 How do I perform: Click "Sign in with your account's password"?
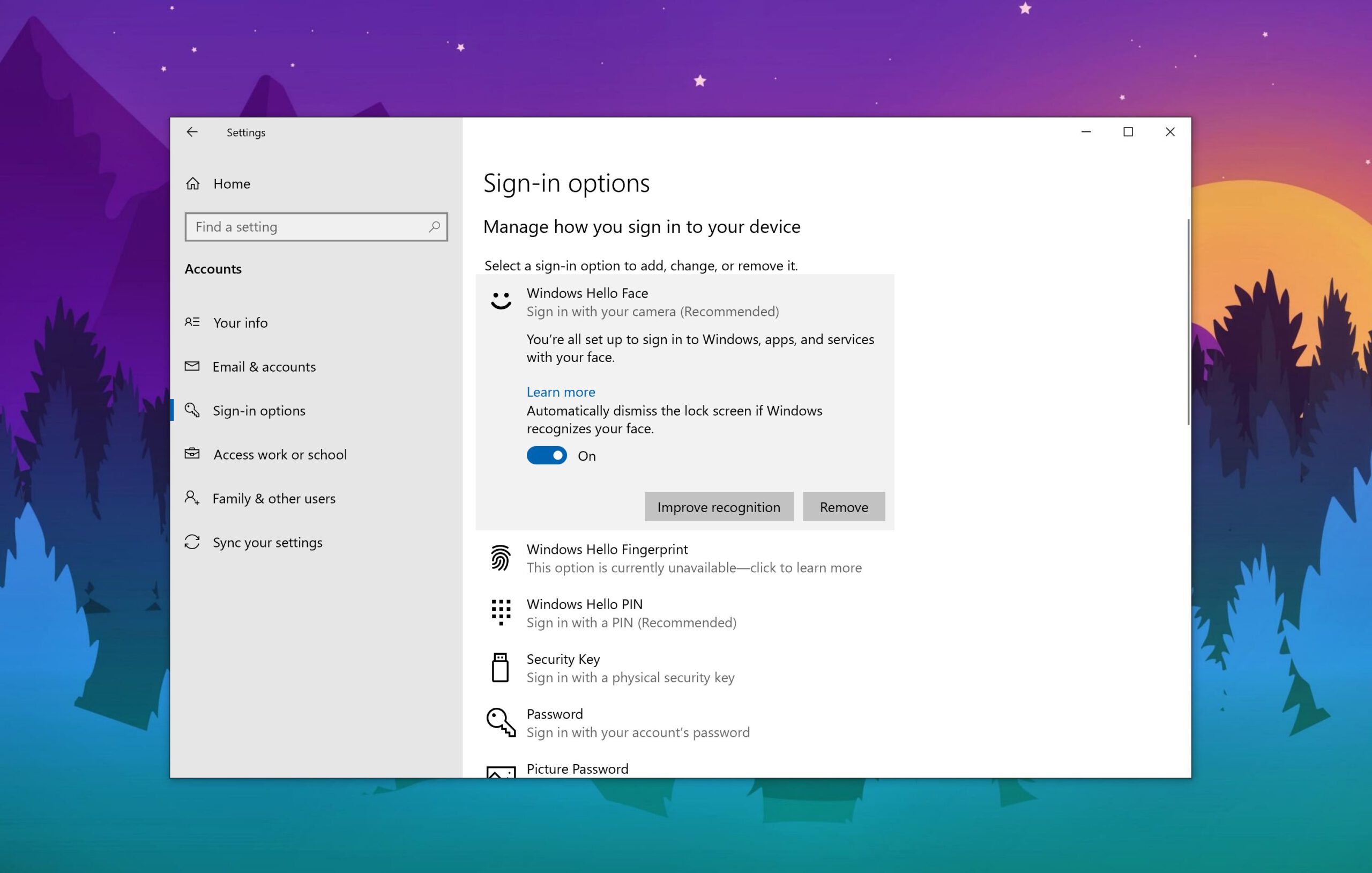tap(638, 732)
